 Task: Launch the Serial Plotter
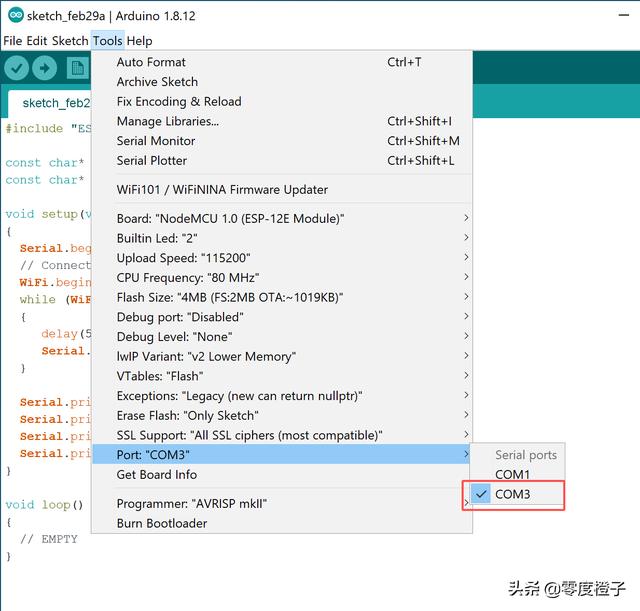(282, 160)
